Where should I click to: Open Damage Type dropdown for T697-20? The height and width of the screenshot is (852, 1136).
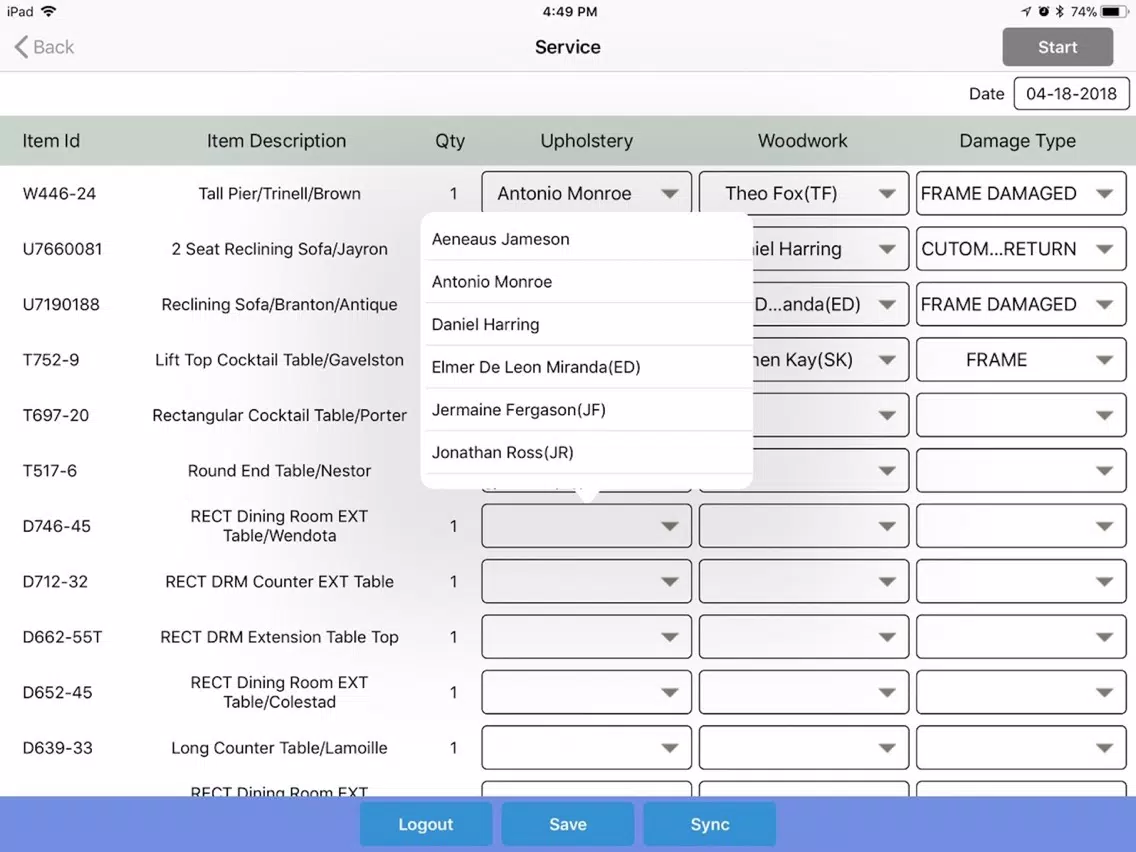1021,415
